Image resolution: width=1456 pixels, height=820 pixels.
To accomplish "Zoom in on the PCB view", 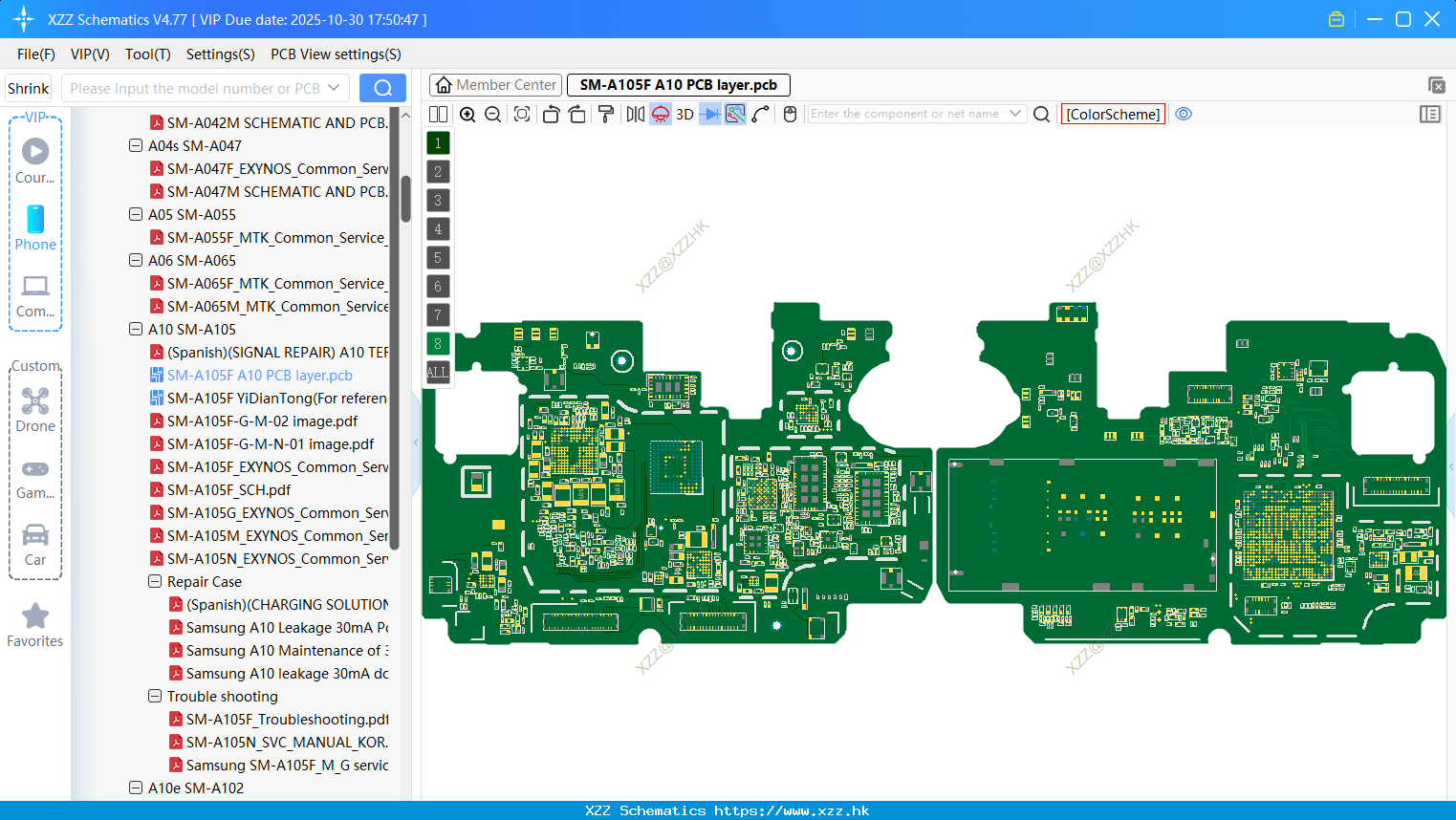I will pyautogui.click(x=467, y=114).
